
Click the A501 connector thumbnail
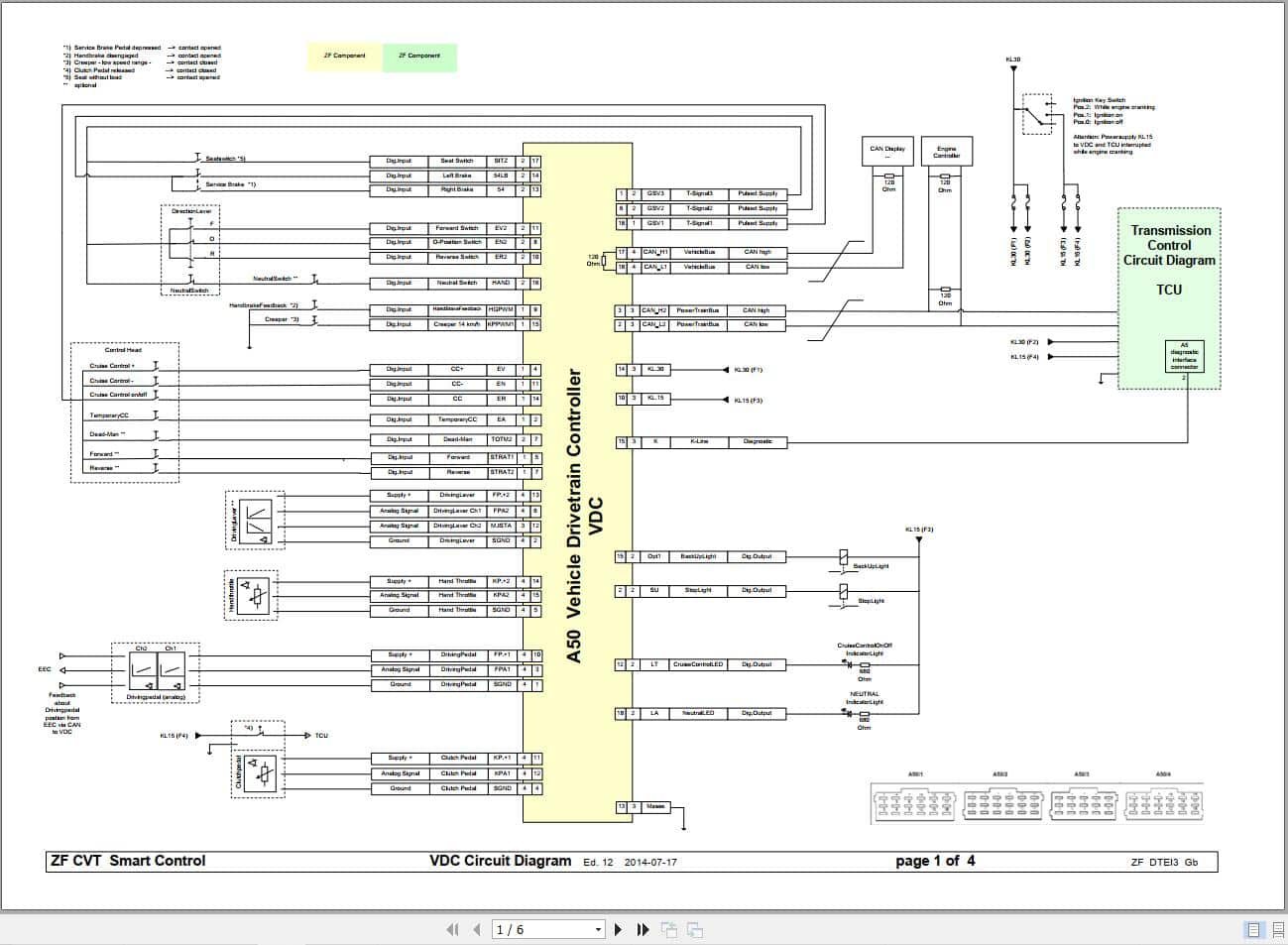[x=912, y=803]
